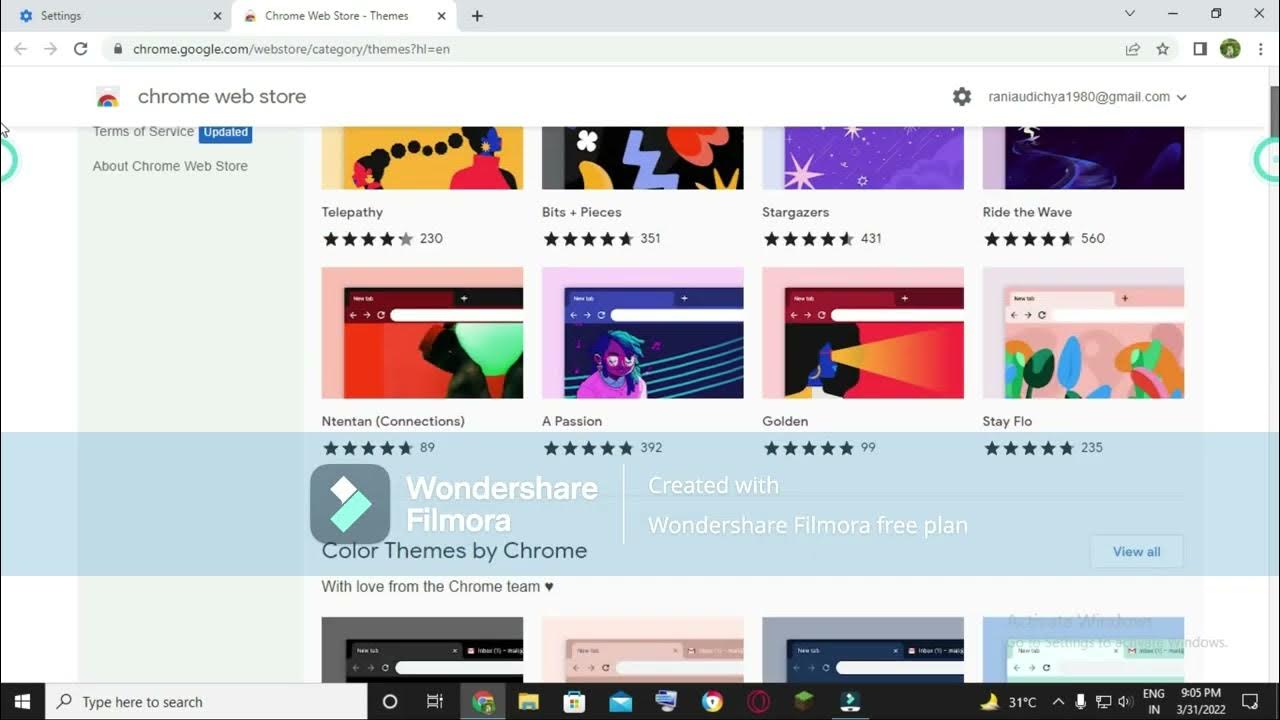Viewport: 1280px width, 720px height.
Task: Open the pink color theme thumbnail
Action: [642, 649]
